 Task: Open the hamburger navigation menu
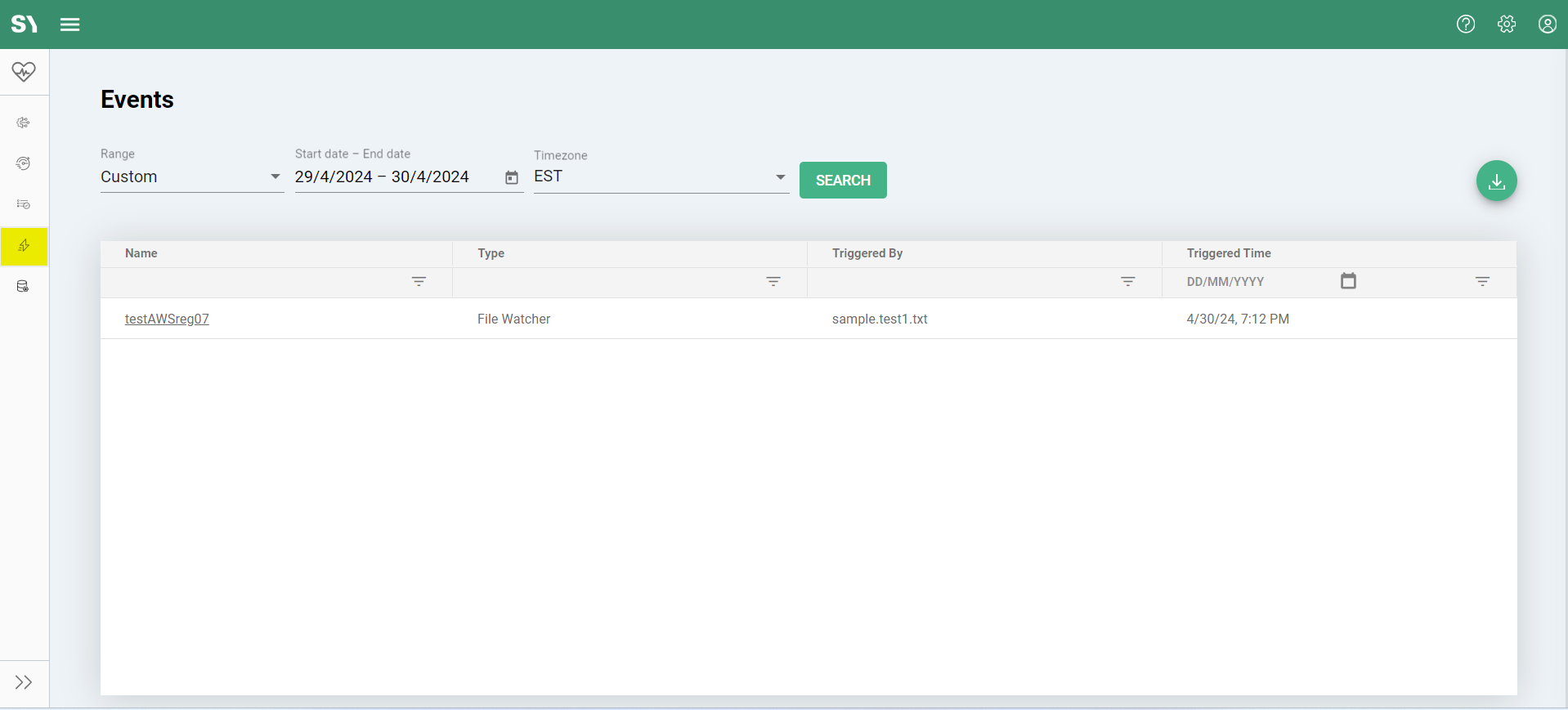pos(70,25)
